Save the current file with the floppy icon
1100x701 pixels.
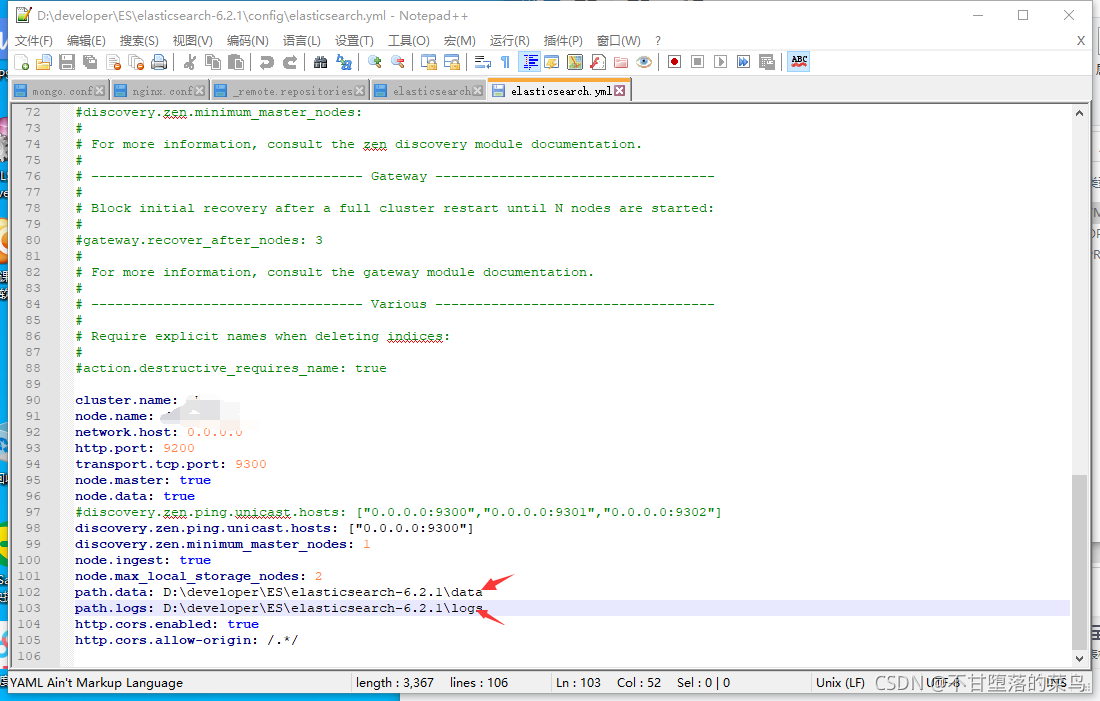(67, 62)
